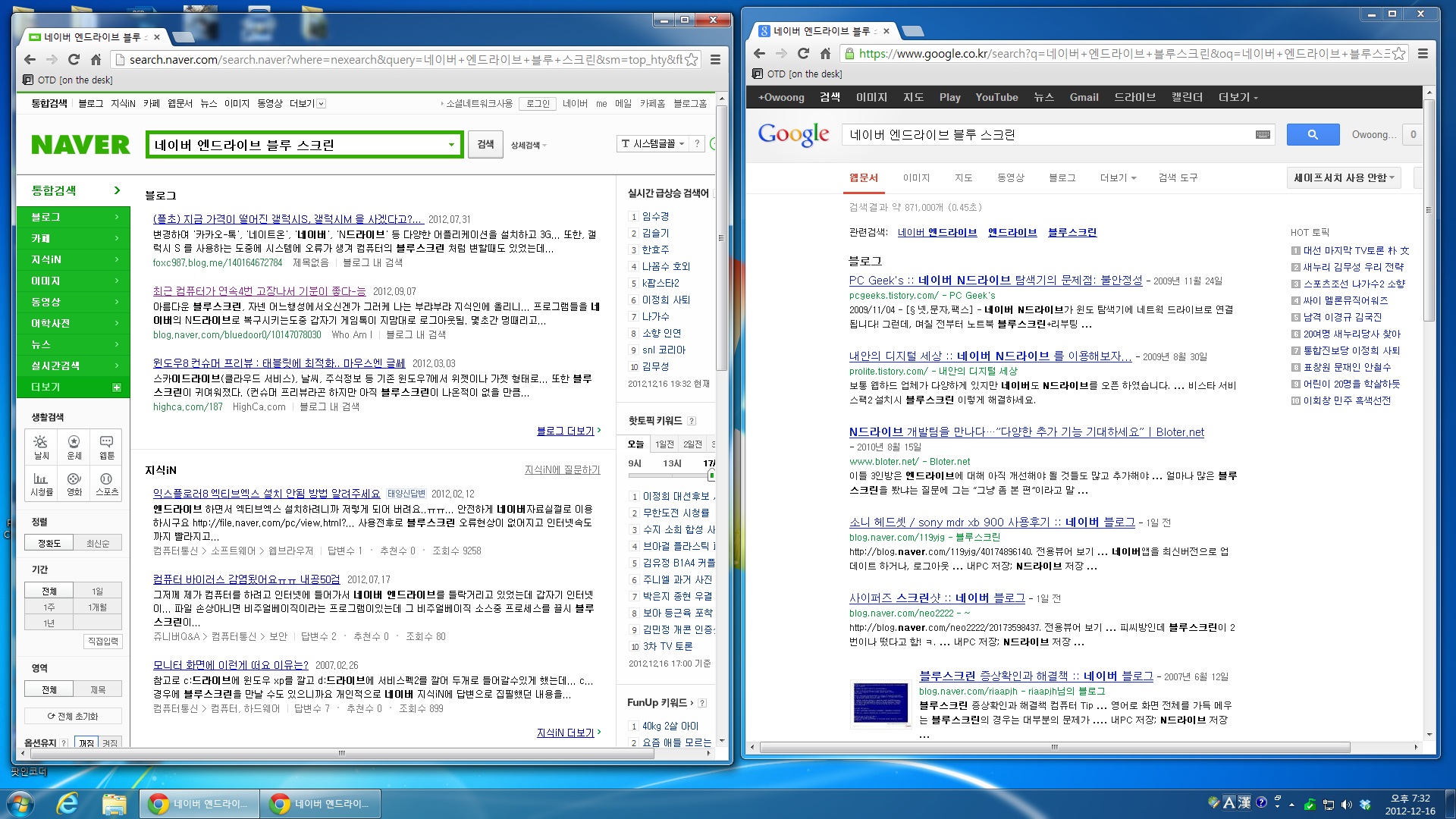Image resolution: width=1456 pixels, height=819 pixels.
Task: Open the 스포츠 sports shortcut icon
Action: (x=106, y=484)
